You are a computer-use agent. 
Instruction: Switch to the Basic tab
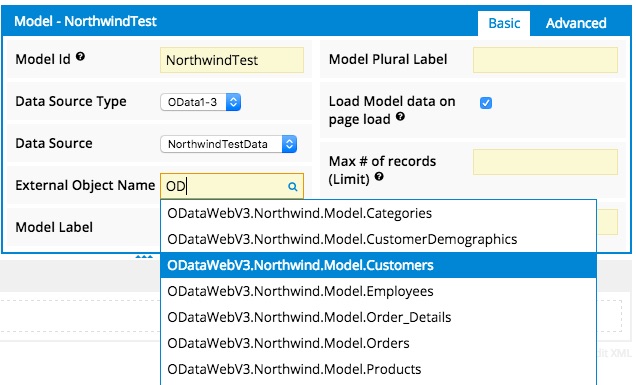(504, 23)
